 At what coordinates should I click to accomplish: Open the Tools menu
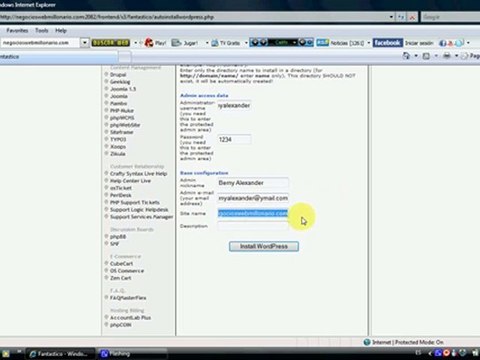[42, 30]
